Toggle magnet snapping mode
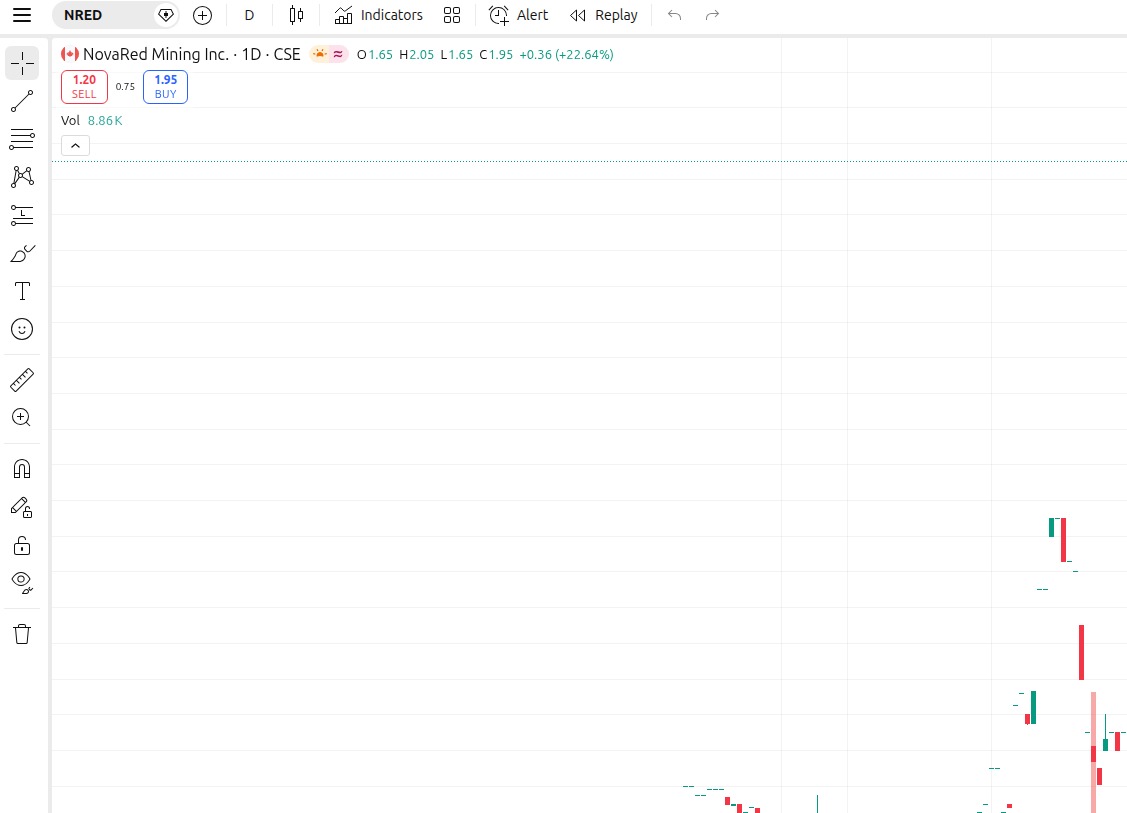The height and width of the screenshot is (813, 1127). click(22, 468)
